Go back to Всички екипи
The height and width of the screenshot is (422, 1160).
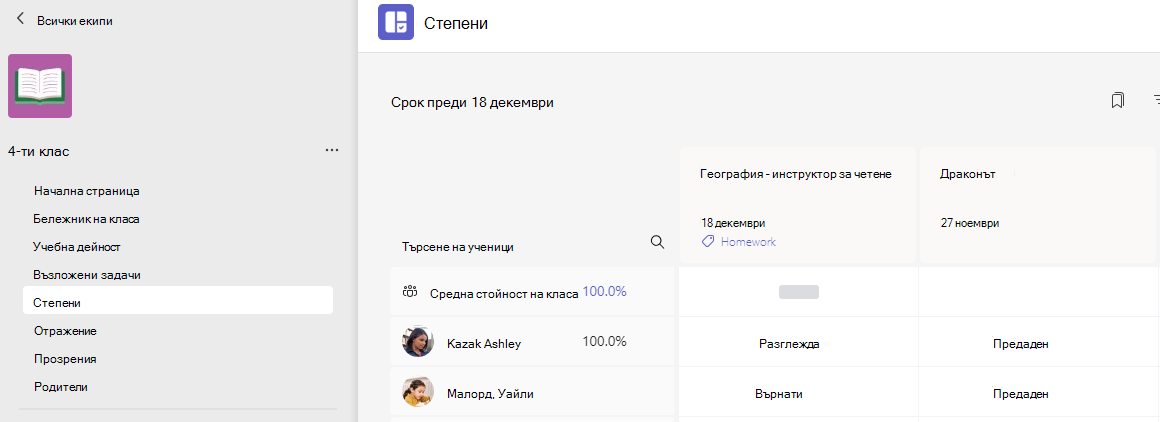[75, 21]
